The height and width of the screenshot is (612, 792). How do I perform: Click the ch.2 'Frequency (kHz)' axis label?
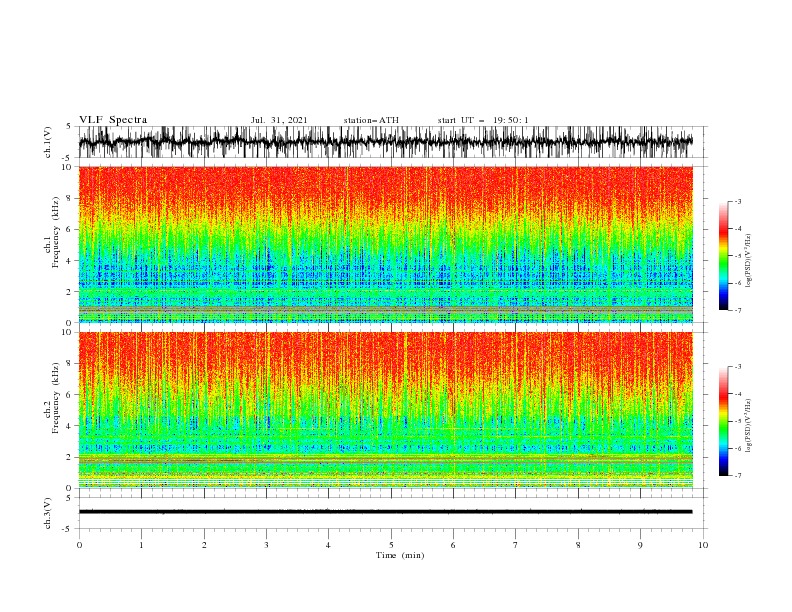[56, 397]
